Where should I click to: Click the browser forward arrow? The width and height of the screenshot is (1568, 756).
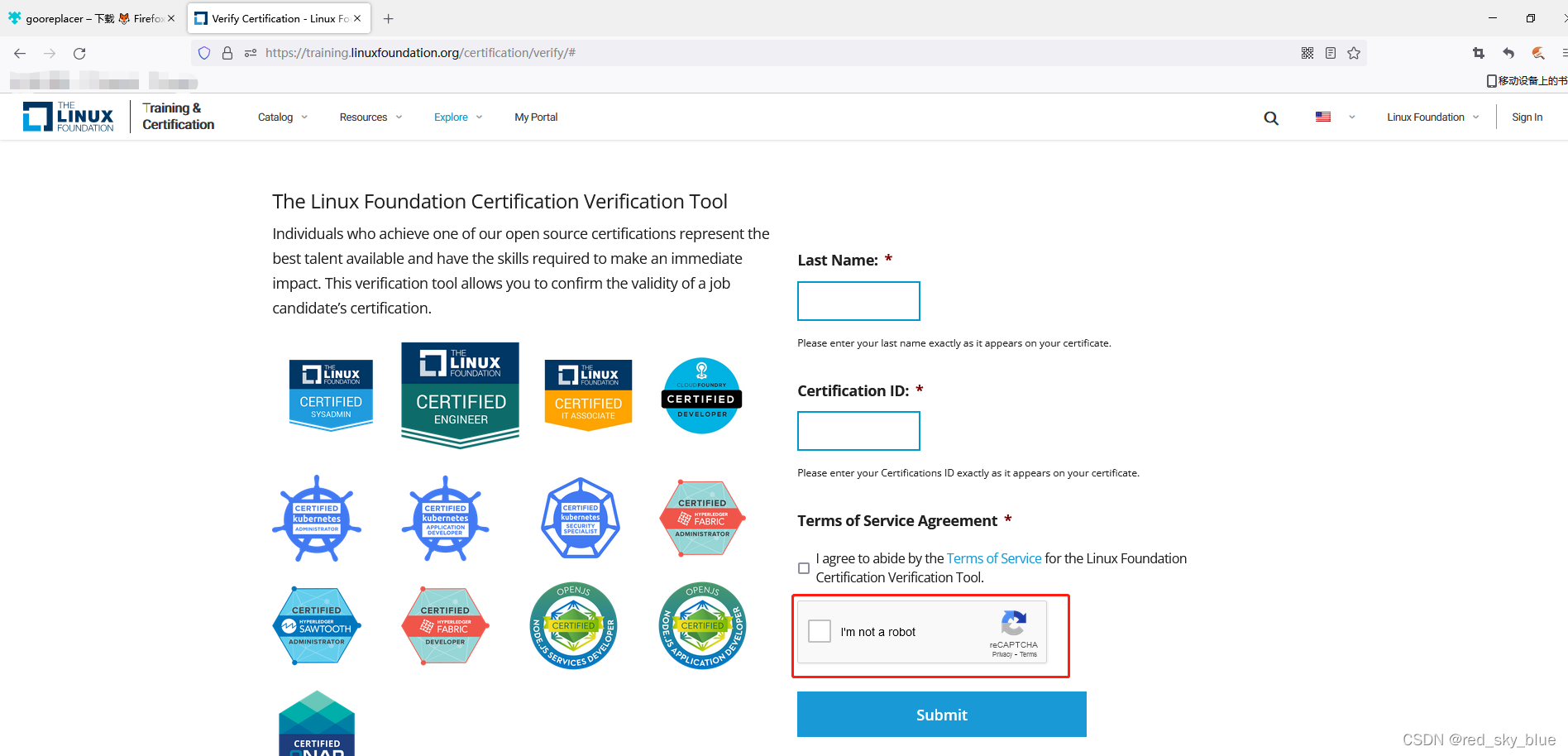tap(50, 53)
